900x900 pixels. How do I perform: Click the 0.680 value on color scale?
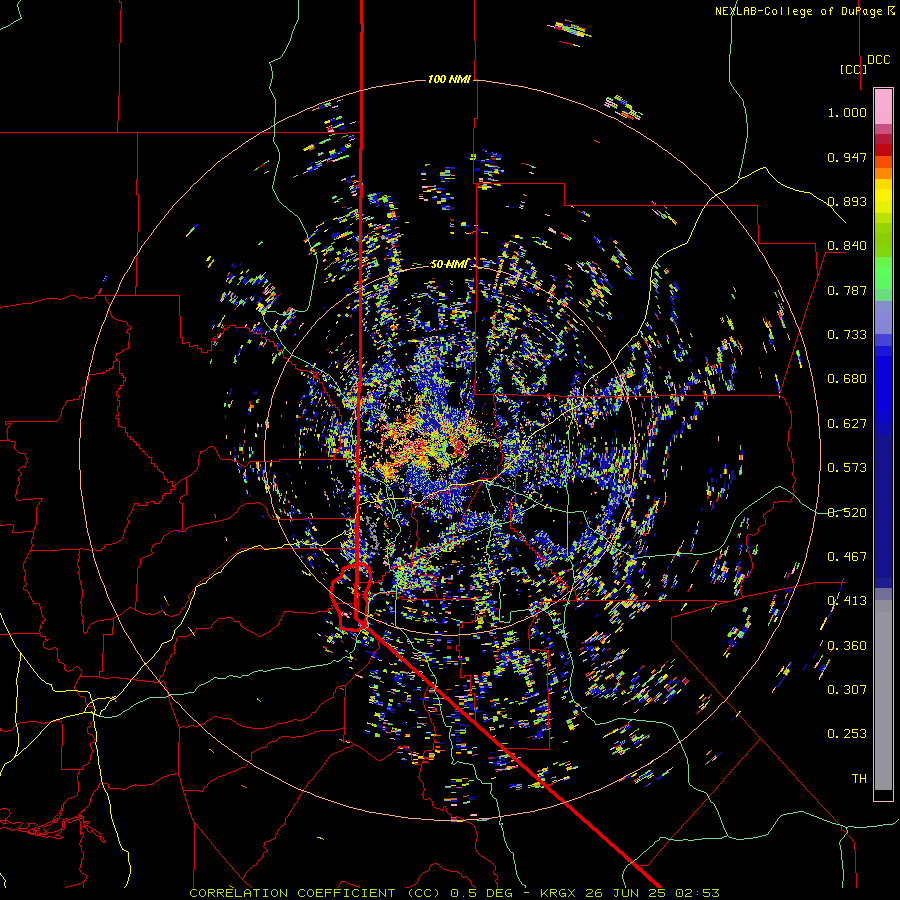(x=847, y=379)
